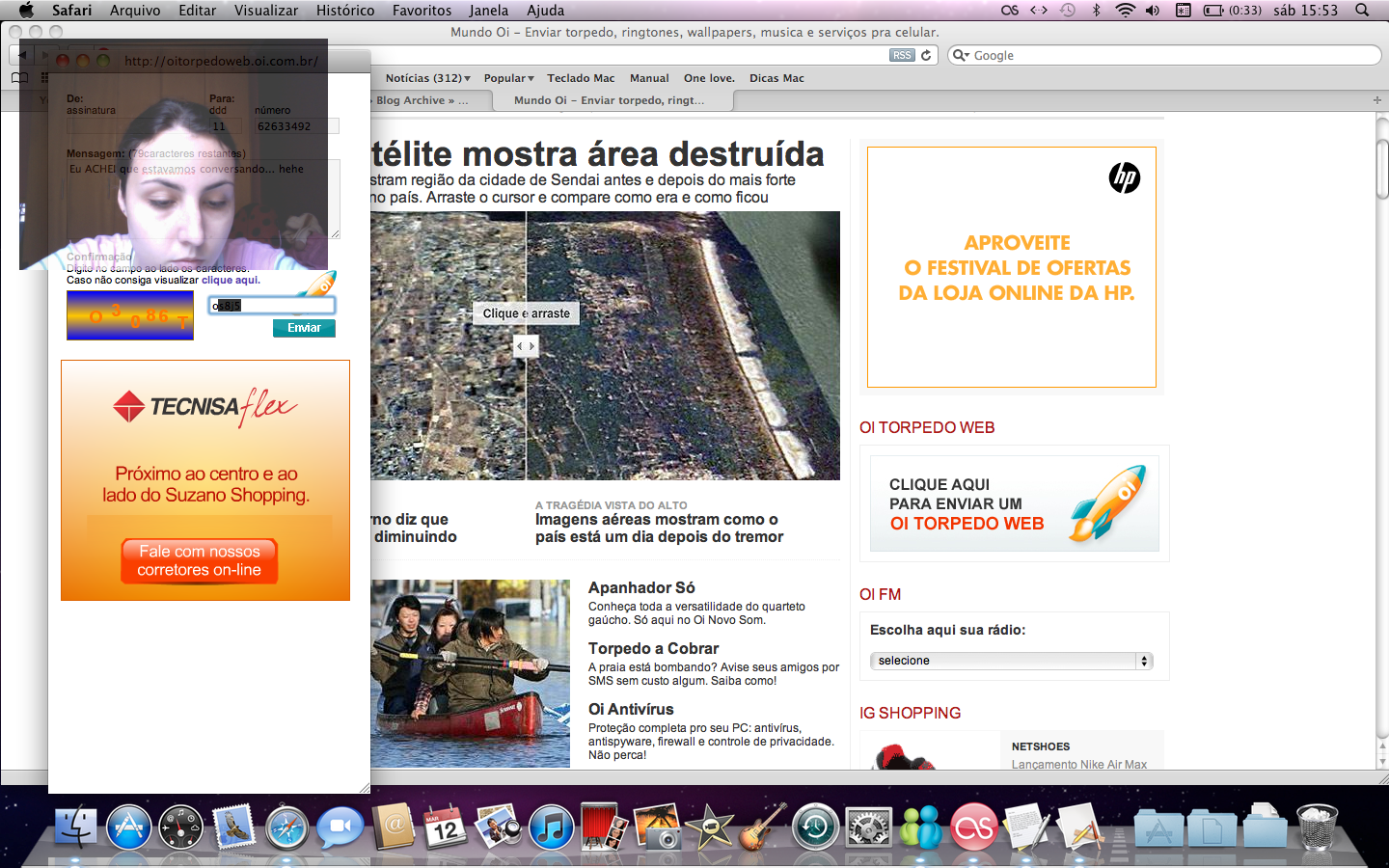Open the Bluetooth status menu
1389x868 pixels.
click(1096, 10)
